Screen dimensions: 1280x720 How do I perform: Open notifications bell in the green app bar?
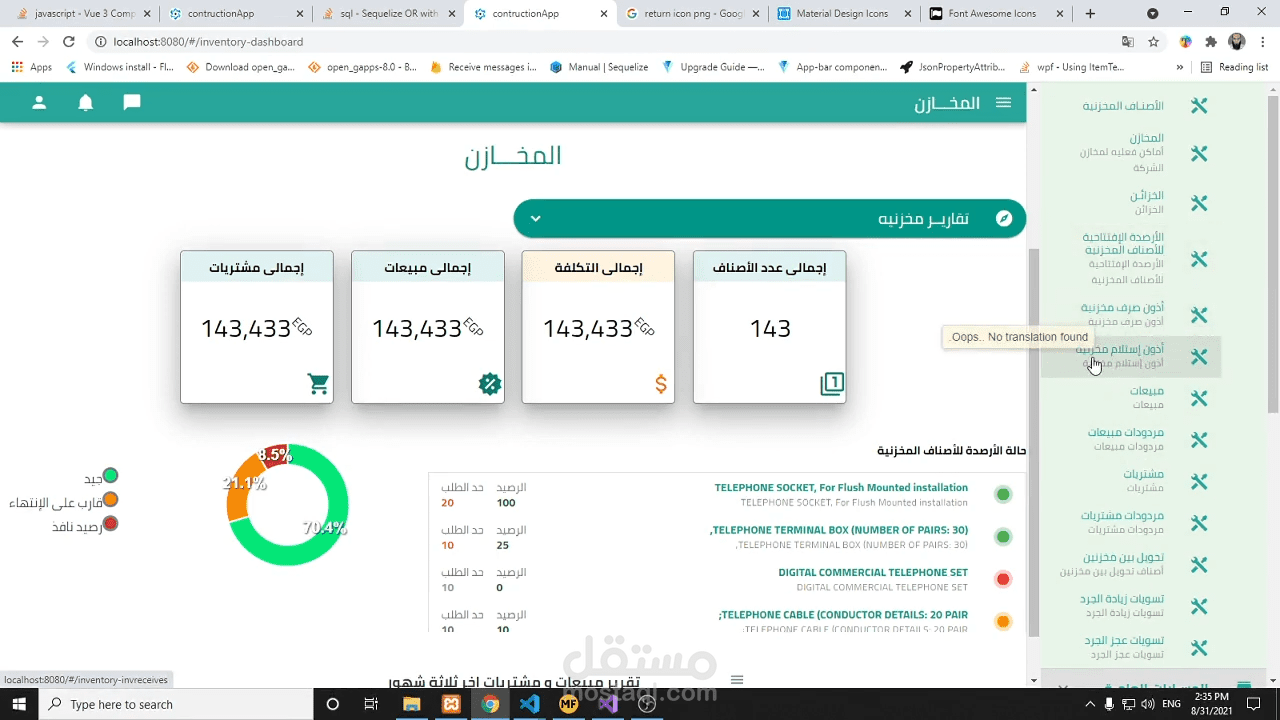click(86, 103)
